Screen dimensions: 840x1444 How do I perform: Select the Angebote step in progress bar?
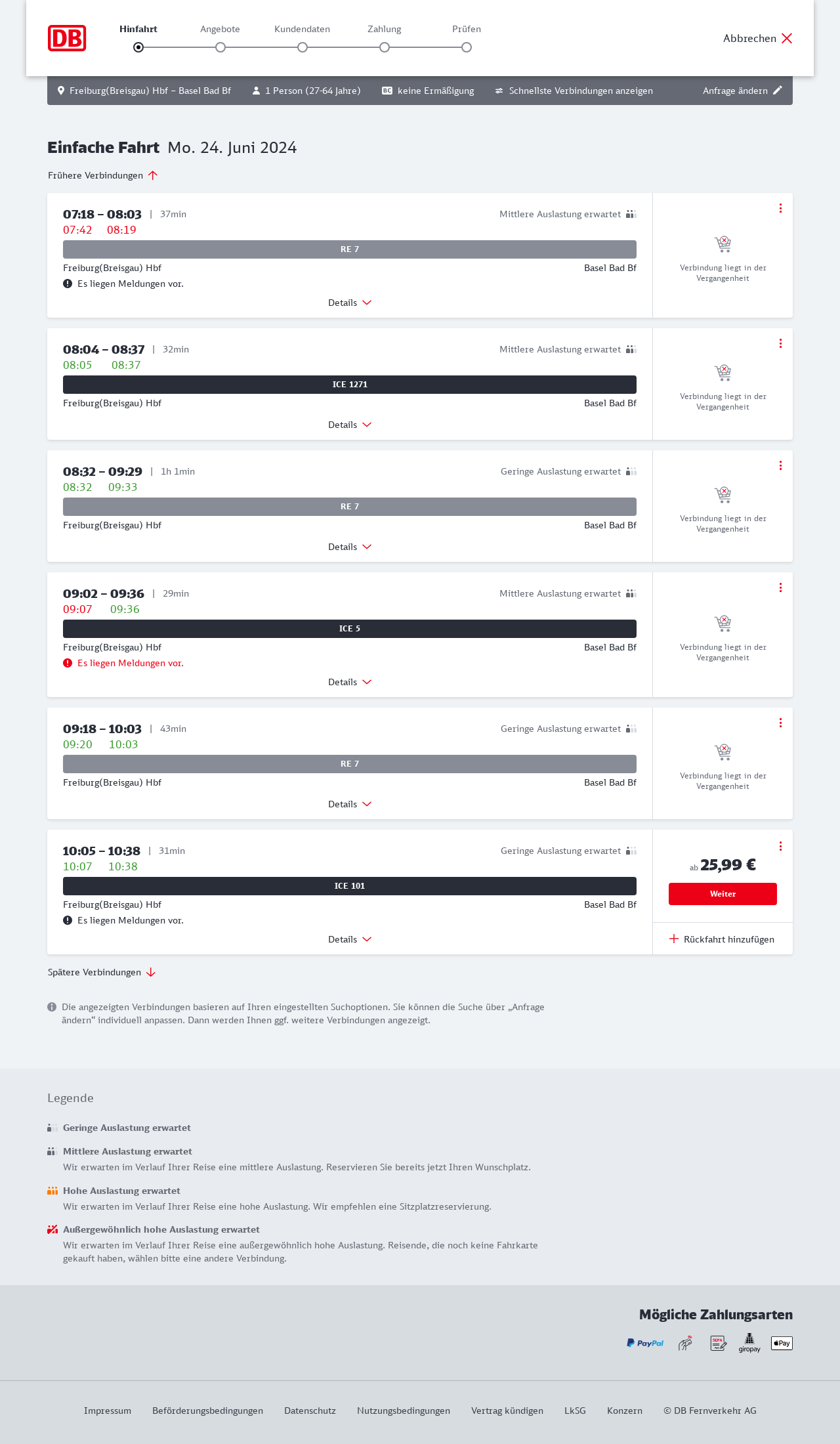tap(220, 47)
